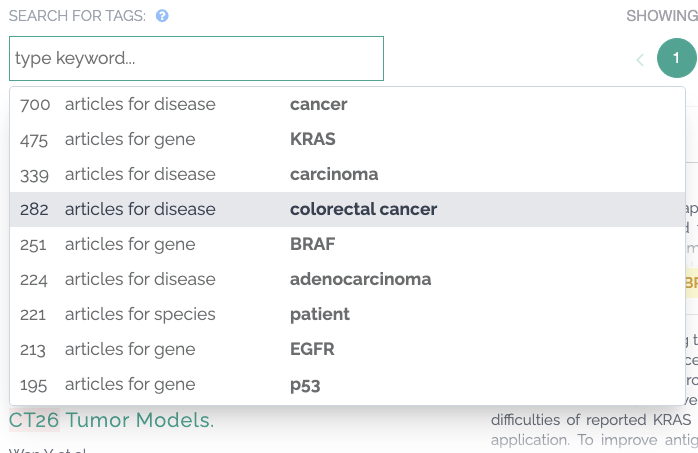This screenshot has width=698, height=453.
Task: Click "articles for species" label in suggestions
Action: (x=140, y=314)
